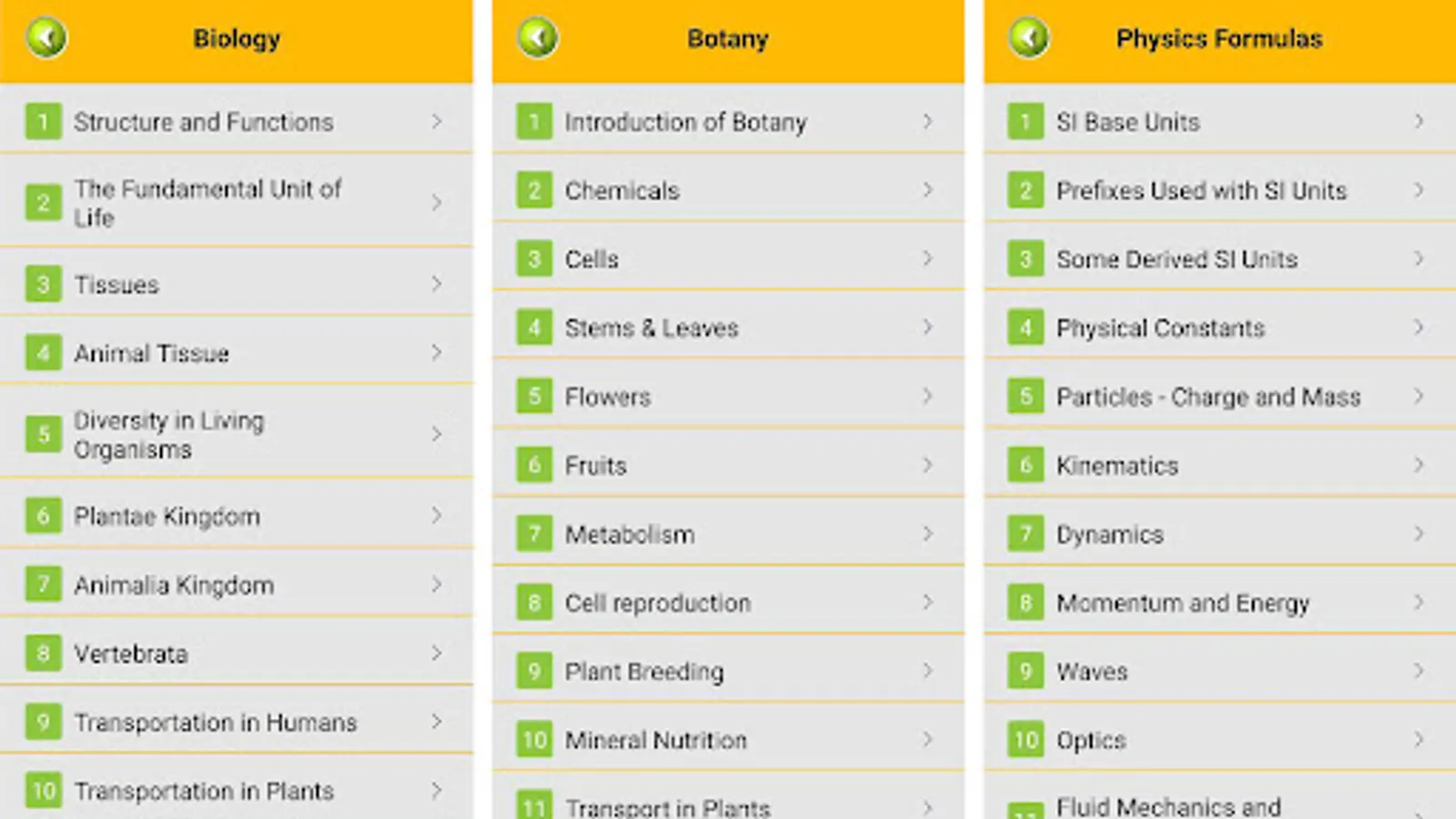Click the number 8 badge beside Vertebrata
Screen dimensions: 1456x819
click(x=43, y=652)
